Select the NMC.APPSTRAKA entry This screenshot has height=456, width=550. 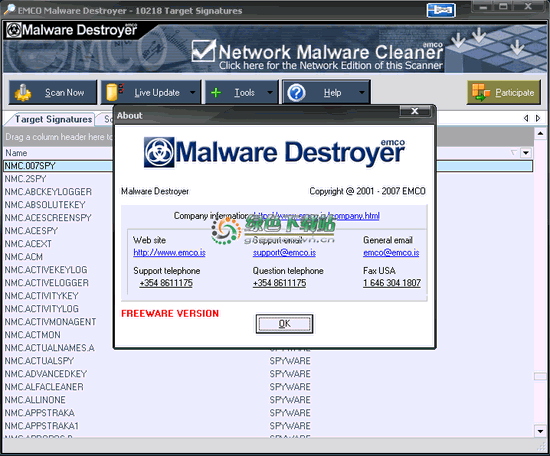click(40, 413)
